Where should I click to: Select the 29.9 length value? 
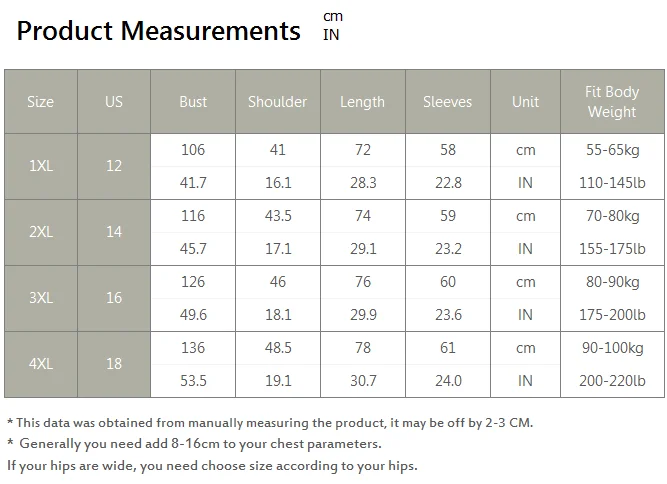(x=363, y=315)
